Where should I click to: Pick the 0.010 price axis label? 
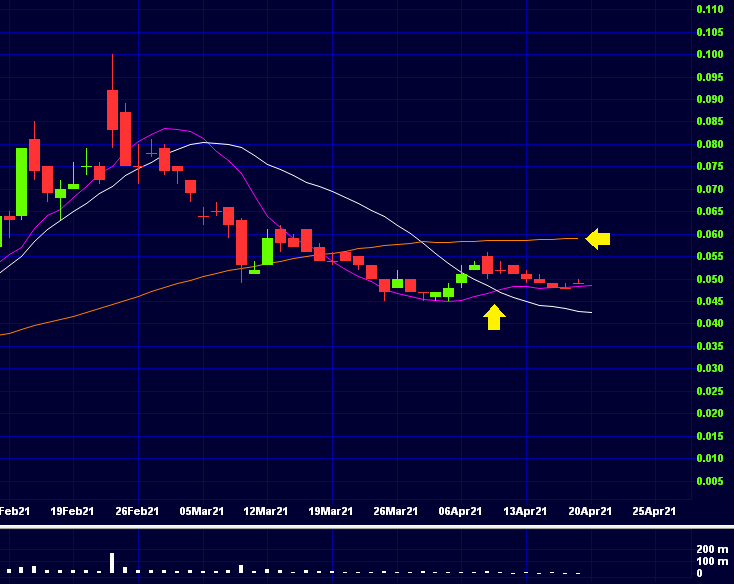point(710,458)
